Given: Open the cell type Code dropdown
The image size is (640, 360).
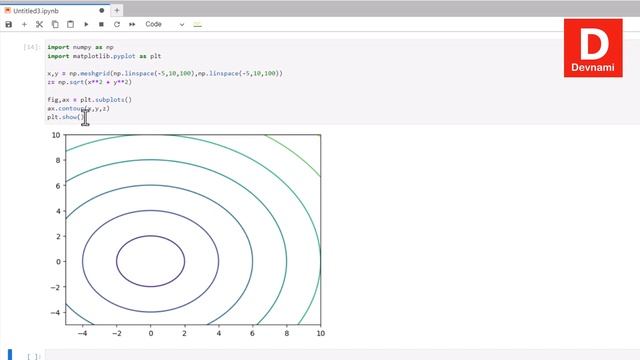Looking at the screenshot, I should (164, 24).
